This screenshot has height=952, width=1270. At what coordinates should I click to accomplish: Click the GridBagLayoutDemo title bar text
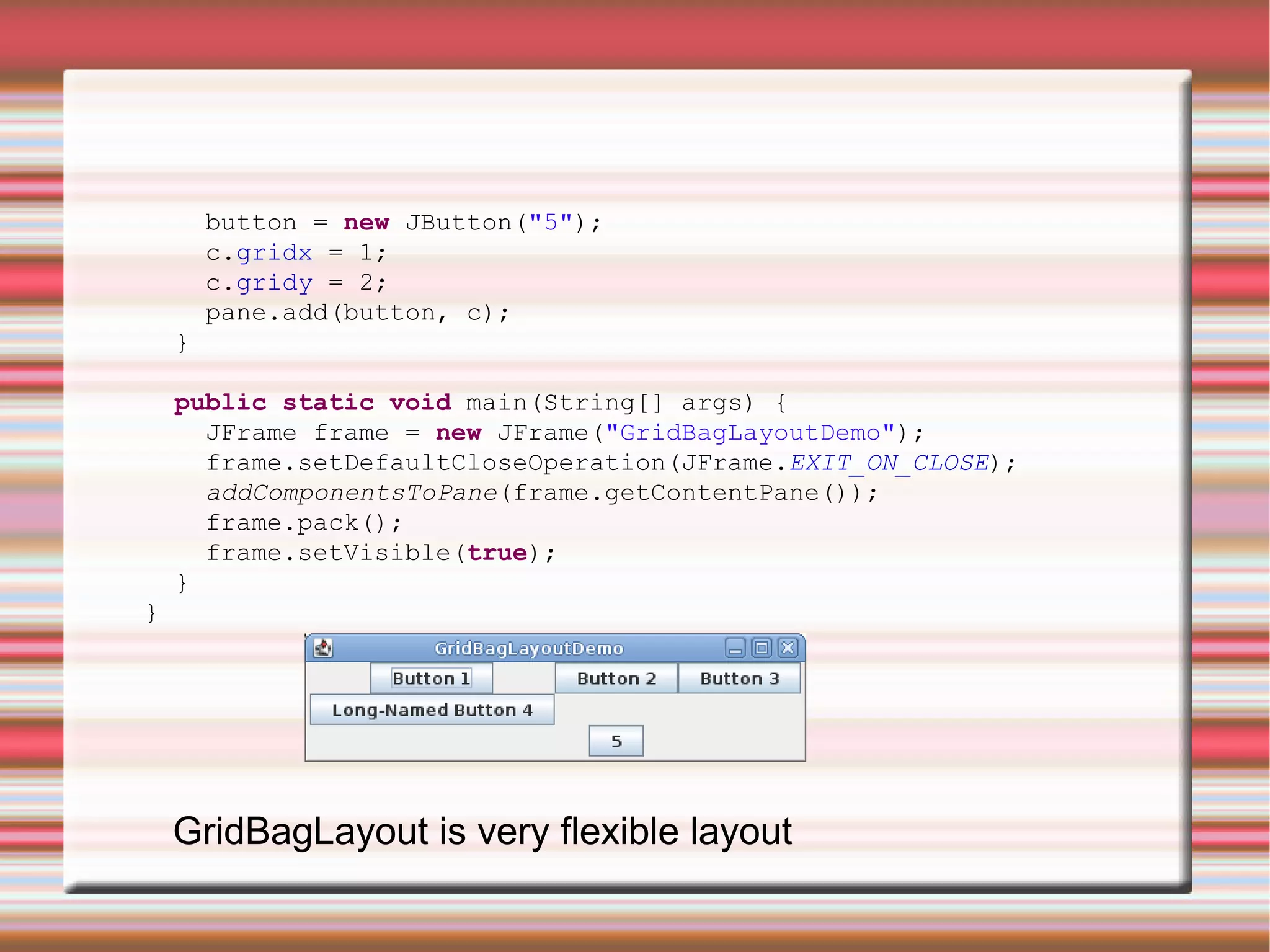pyautogui.click(x=529, y=648)
